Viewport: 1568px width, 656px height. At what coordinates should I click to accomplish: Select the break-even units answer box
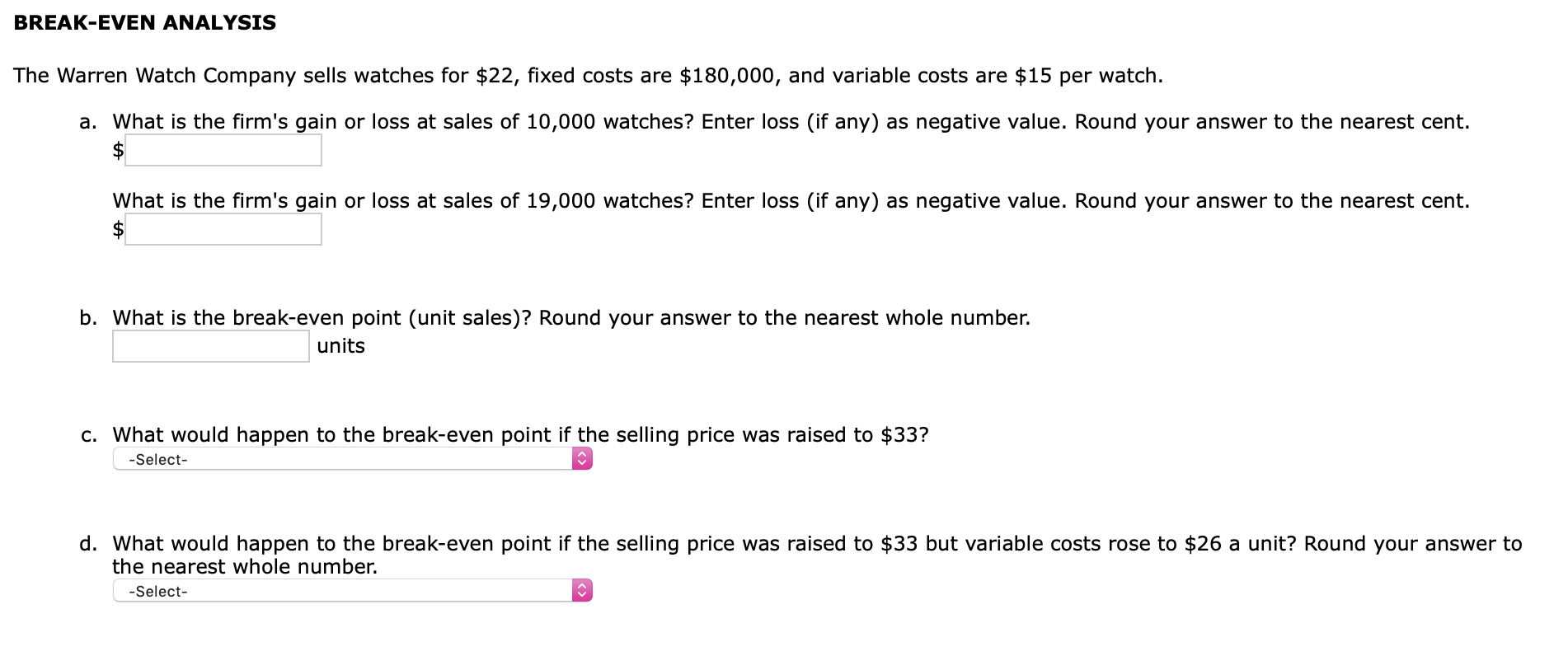point(211,346)
